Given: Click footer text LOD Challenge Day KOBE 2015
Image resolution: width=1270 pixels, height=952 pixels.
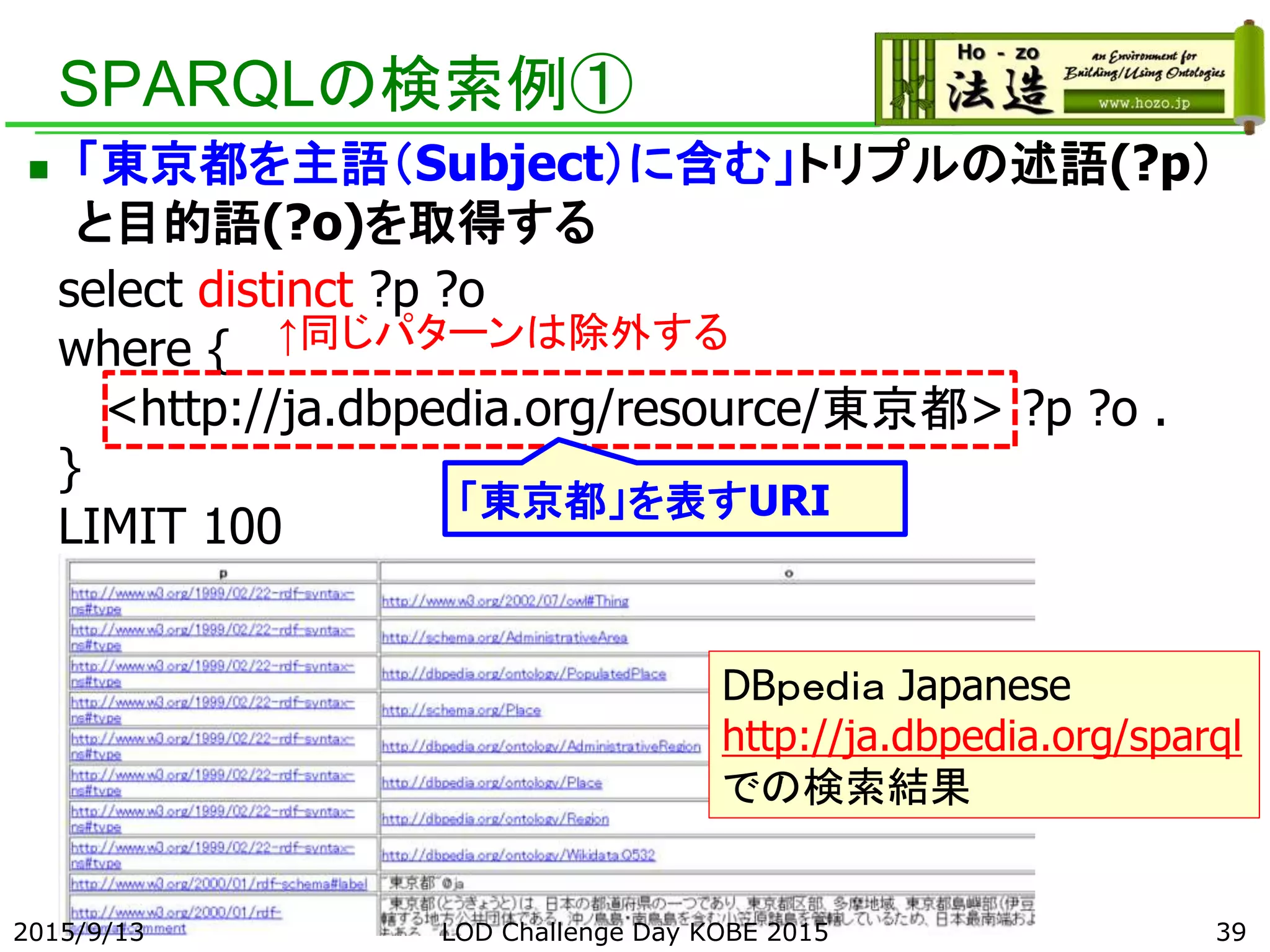Looking at the screenshot, I should click(634, 932).
